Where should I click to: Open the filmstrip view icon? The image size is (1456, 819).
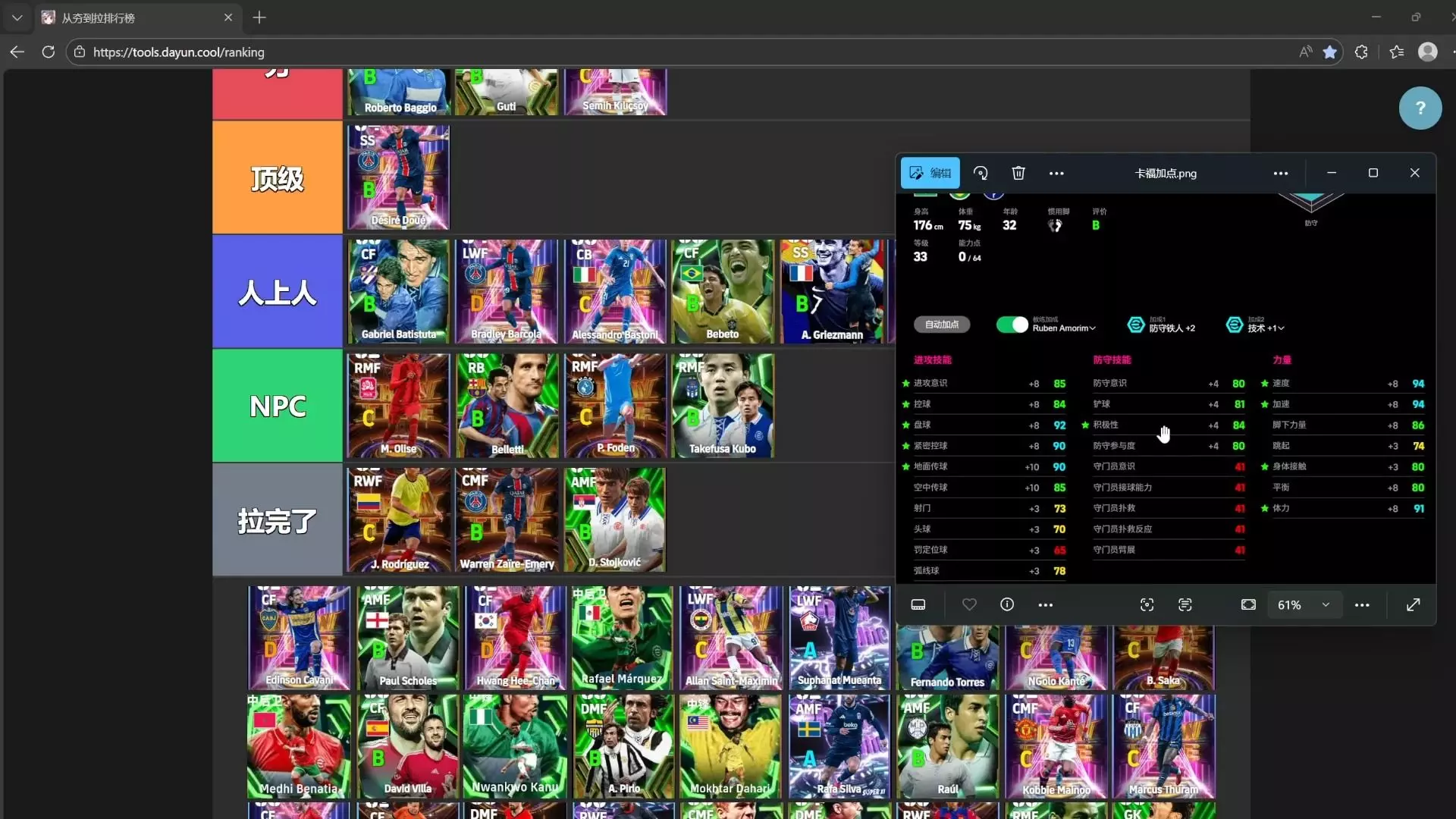coord(918,604)
